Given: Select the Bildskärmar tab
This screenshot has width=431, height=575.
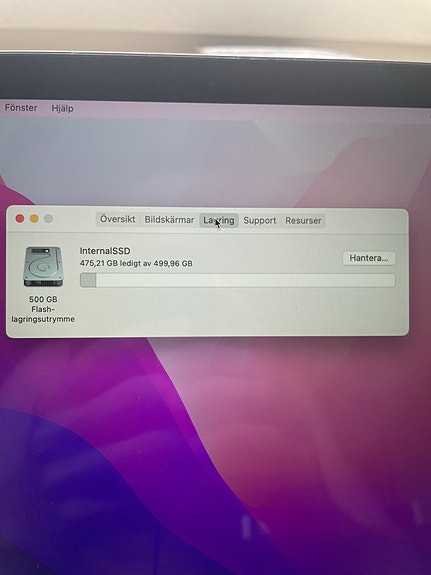Looking at the screenshot, I should pos(169,220).
